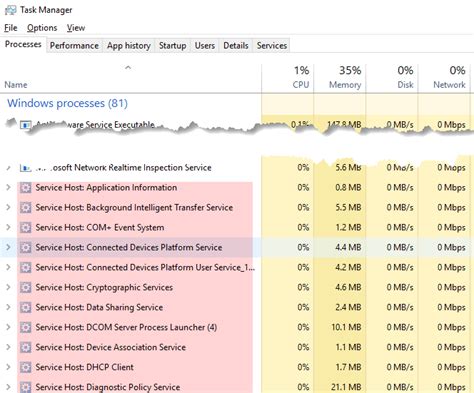This screenshot has width=474, height=393.
Task: Click gear icon beside Data Sharing Service
Action: (x=25, y=308)
